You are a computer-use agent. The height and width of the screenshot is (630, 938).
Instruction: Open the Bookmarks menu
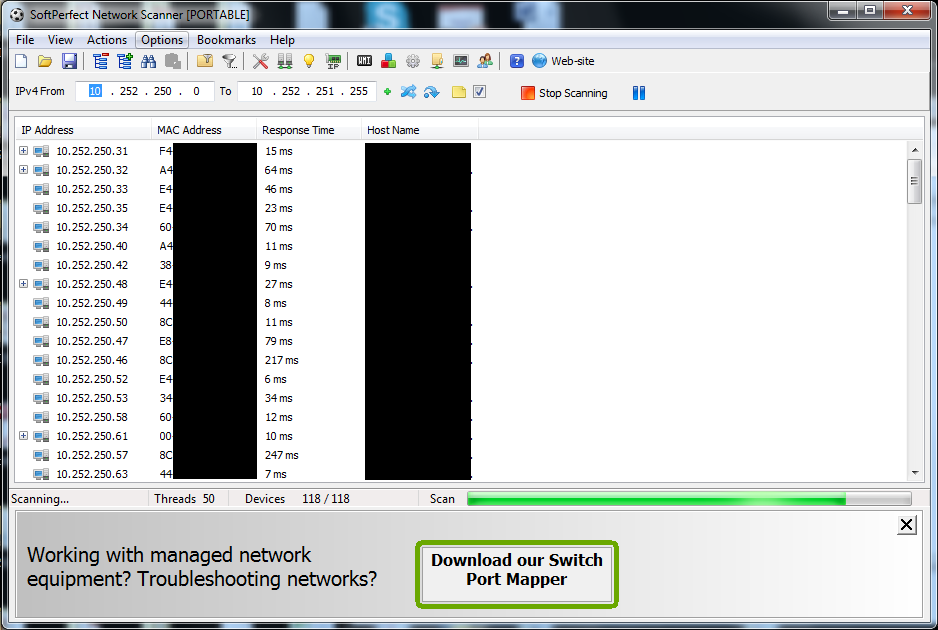(x=226, y=40)
